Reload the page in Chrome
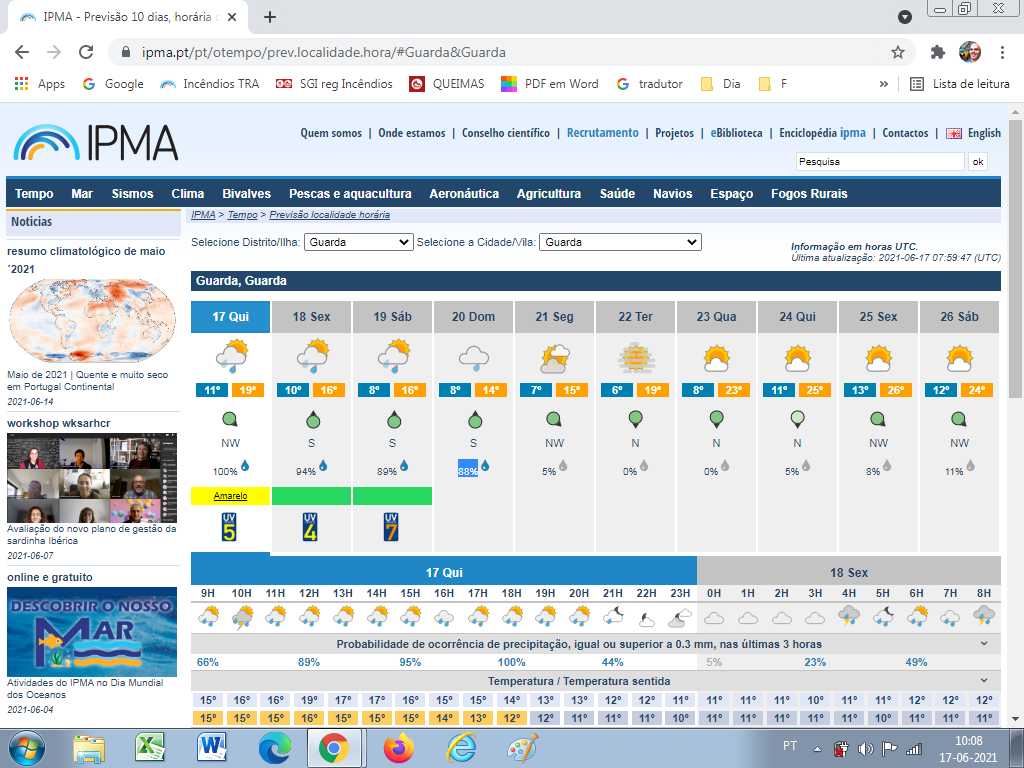 [x=86, y=52]
